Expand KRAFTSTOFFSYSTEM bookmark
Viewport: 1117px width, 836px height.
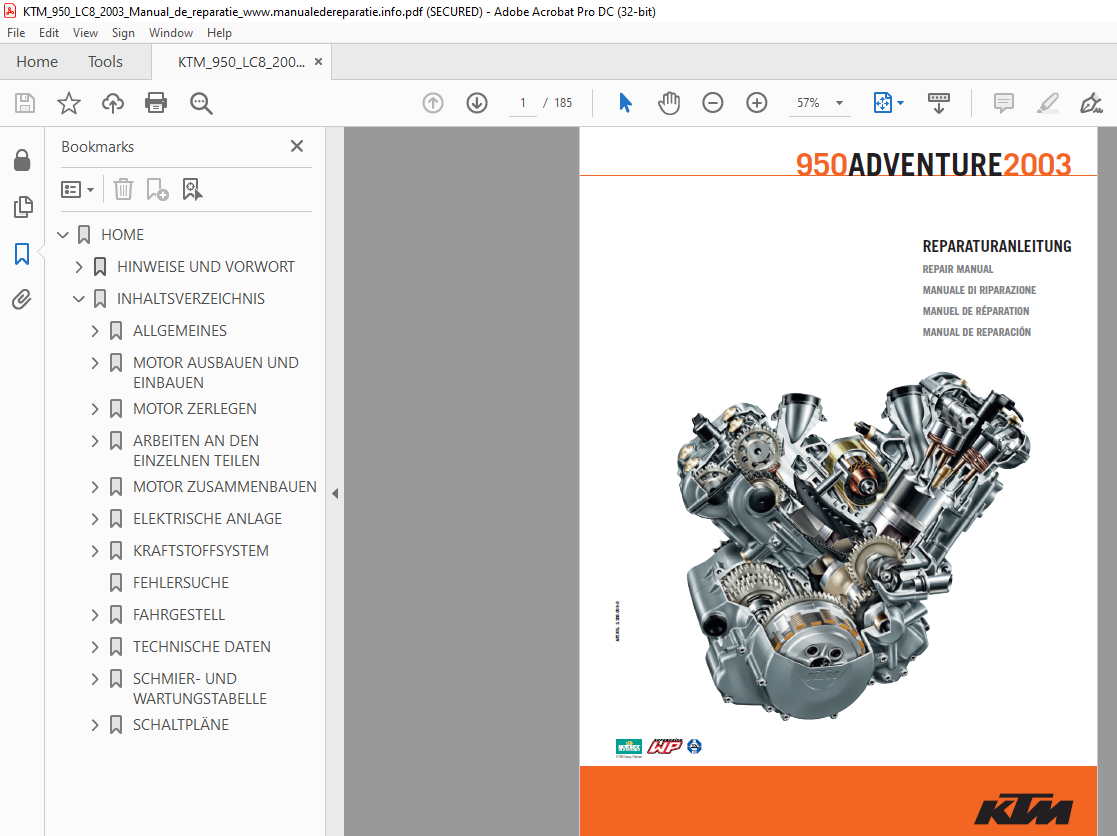(95, 551)
